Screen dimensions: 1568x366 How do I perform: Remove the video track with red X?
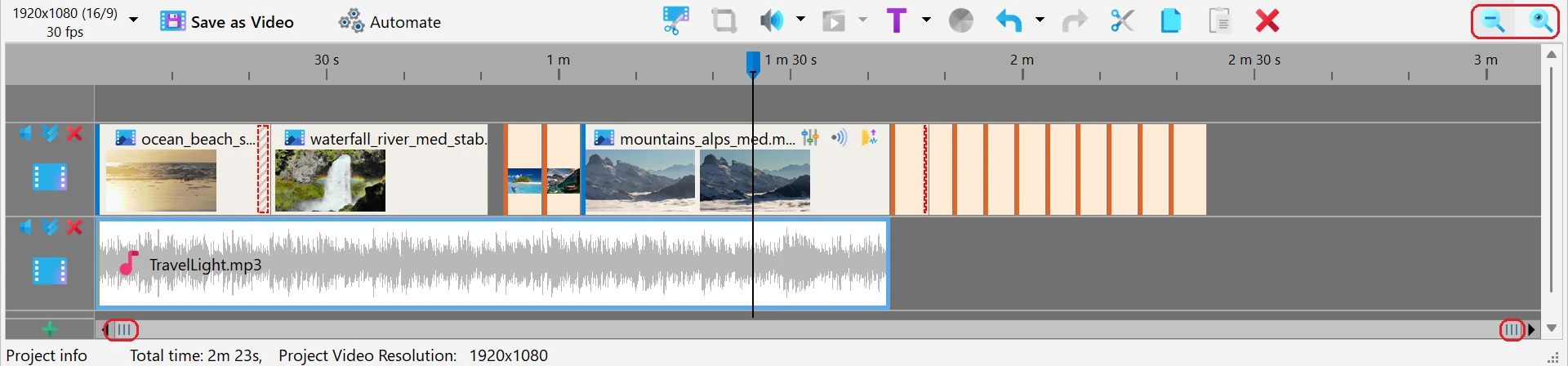pos(74,133)
